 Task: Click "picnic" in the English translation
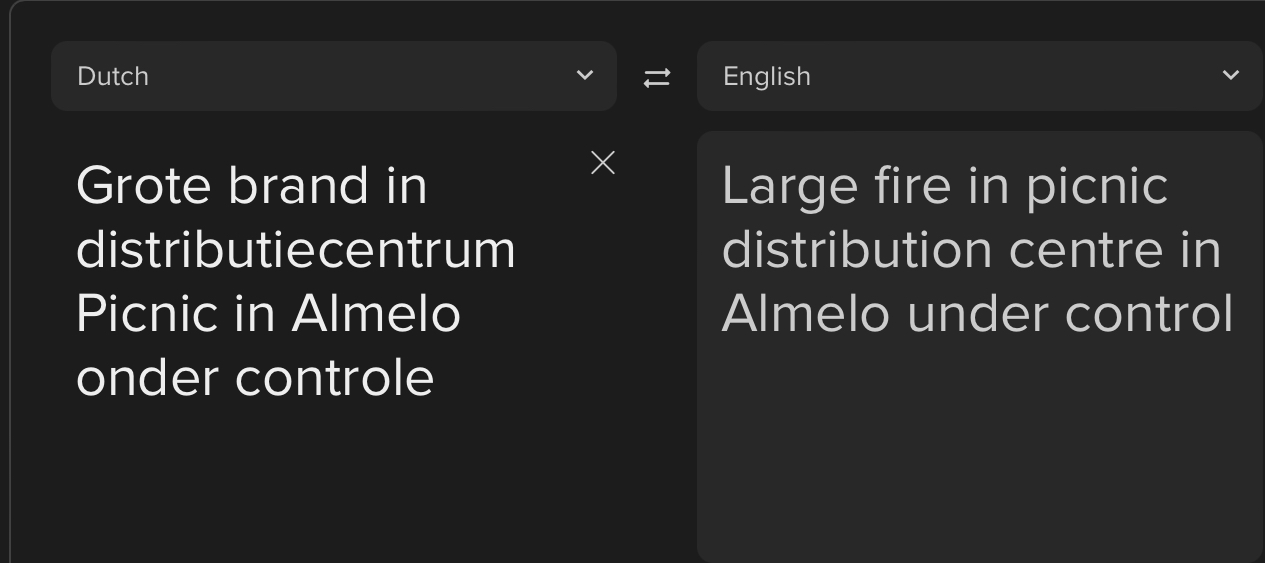point(1097,187)
